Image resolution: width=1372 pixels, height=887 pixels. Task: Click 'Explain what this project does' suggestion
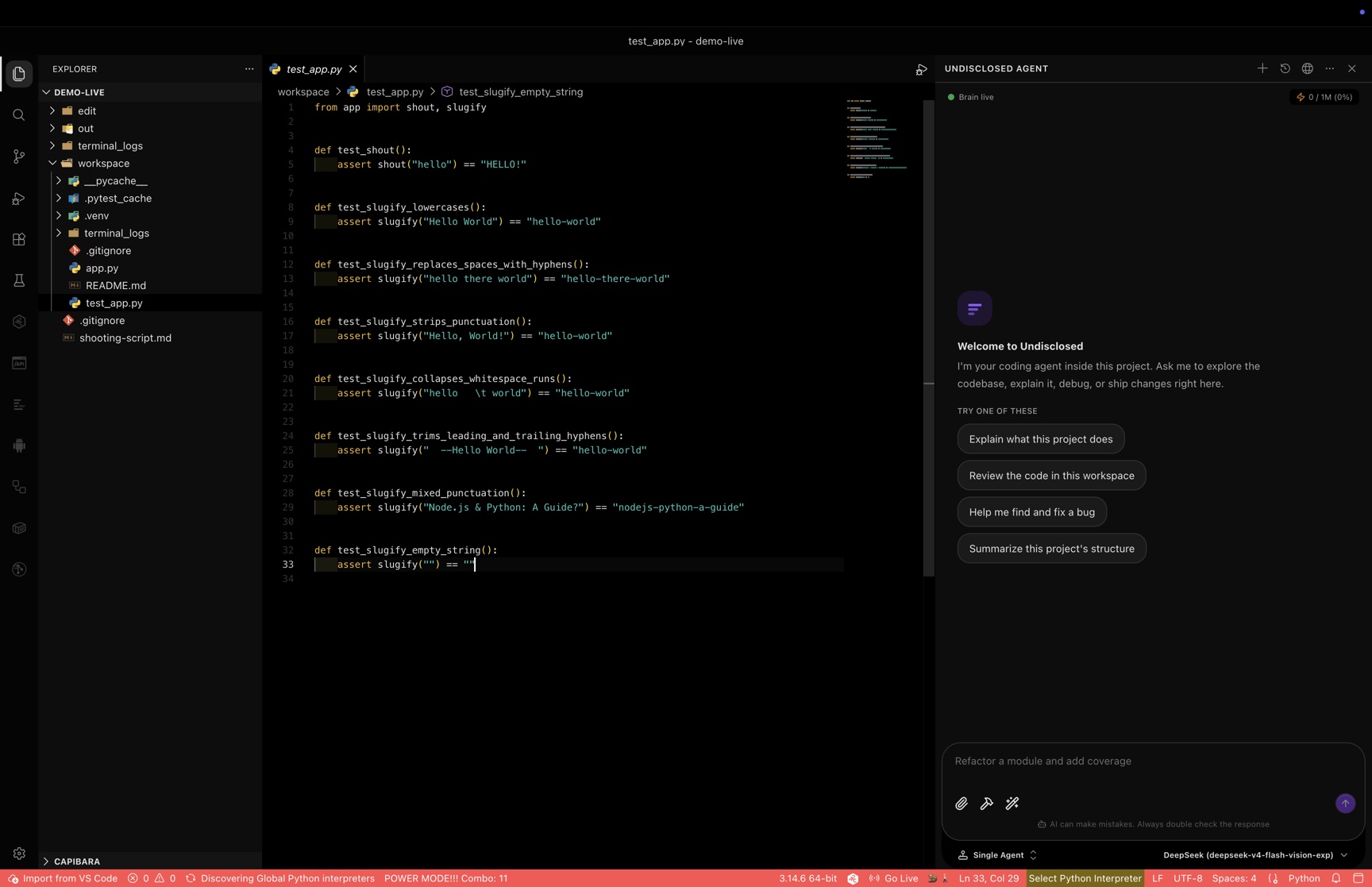click(x=1041, y=439)
